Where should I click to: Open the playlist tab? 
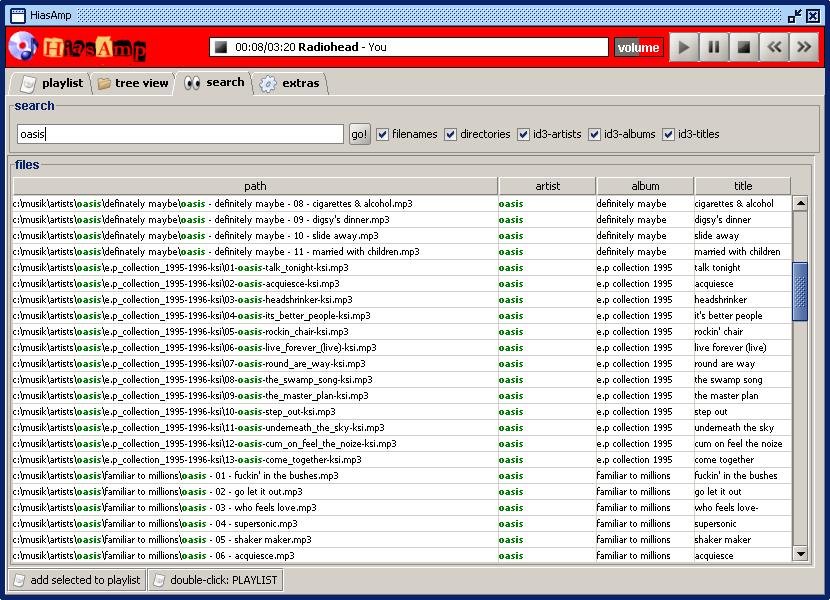tap(51, 83)
